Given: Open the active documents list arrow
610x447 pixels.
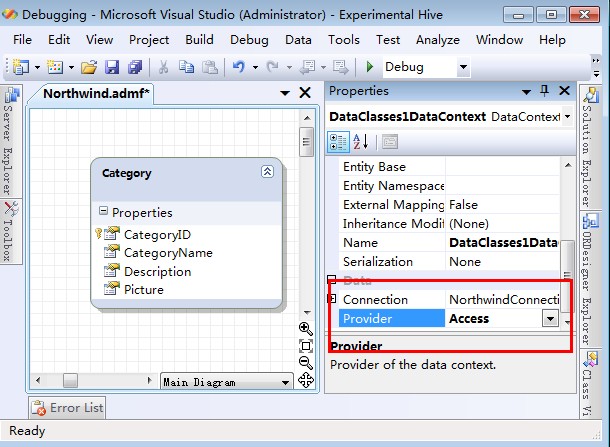Looking at the screenshot, I should click(285, 93).
